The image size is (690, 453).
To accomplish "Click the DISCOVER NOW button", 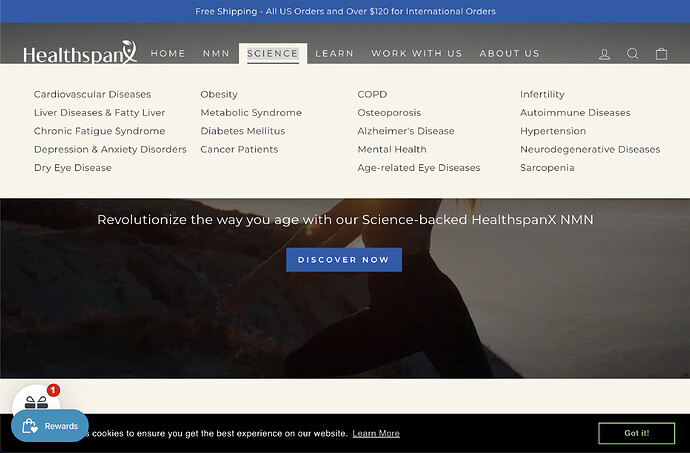I will coord(344,260).
